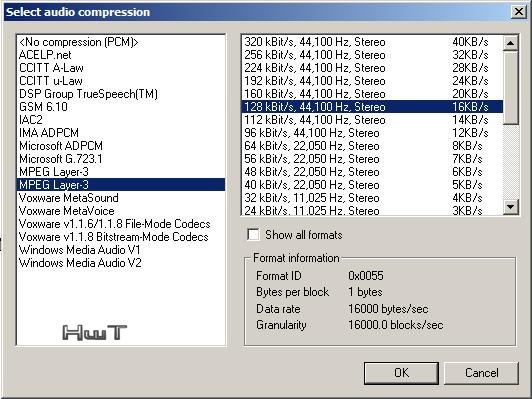Choose Windows Media Audio V2
The image size is (532, 399).
pyautogui.click(x=120, y=263)
